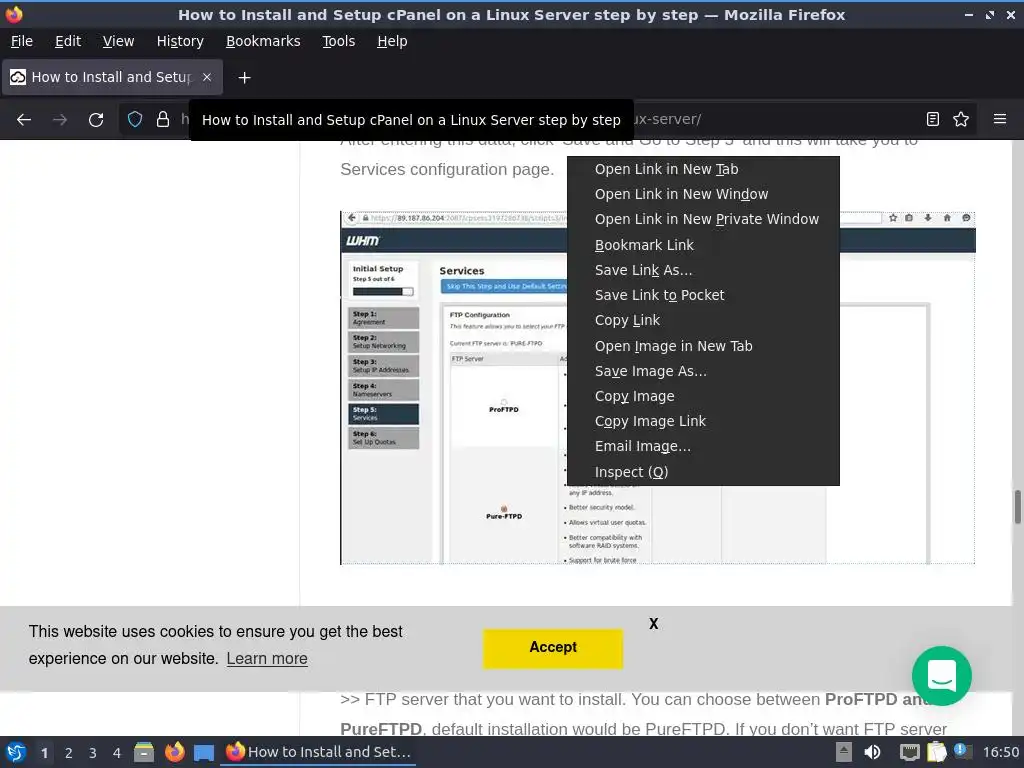Open the update notifier tray icon
Image resolution: width=1024 pixels, height=768 pixels.
962,751
